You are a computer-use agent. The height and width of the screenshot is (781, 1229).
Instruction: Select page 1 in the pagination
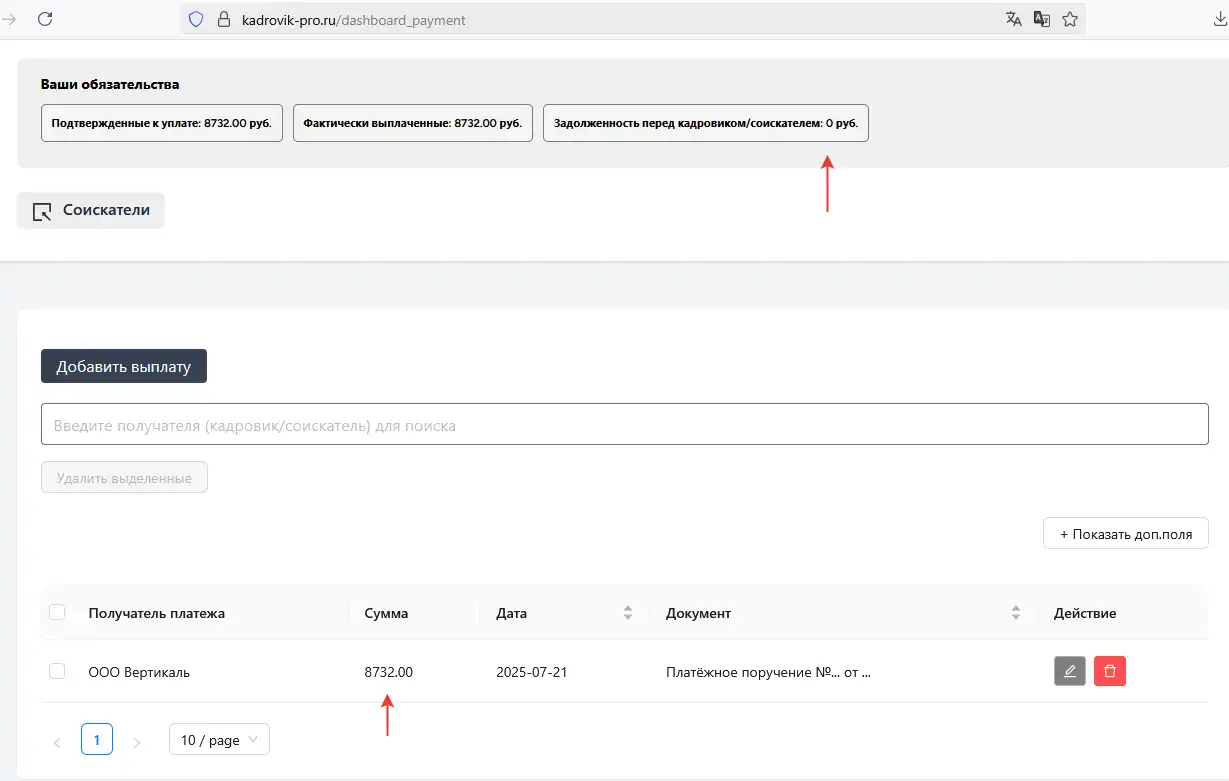tap(97, 740)
